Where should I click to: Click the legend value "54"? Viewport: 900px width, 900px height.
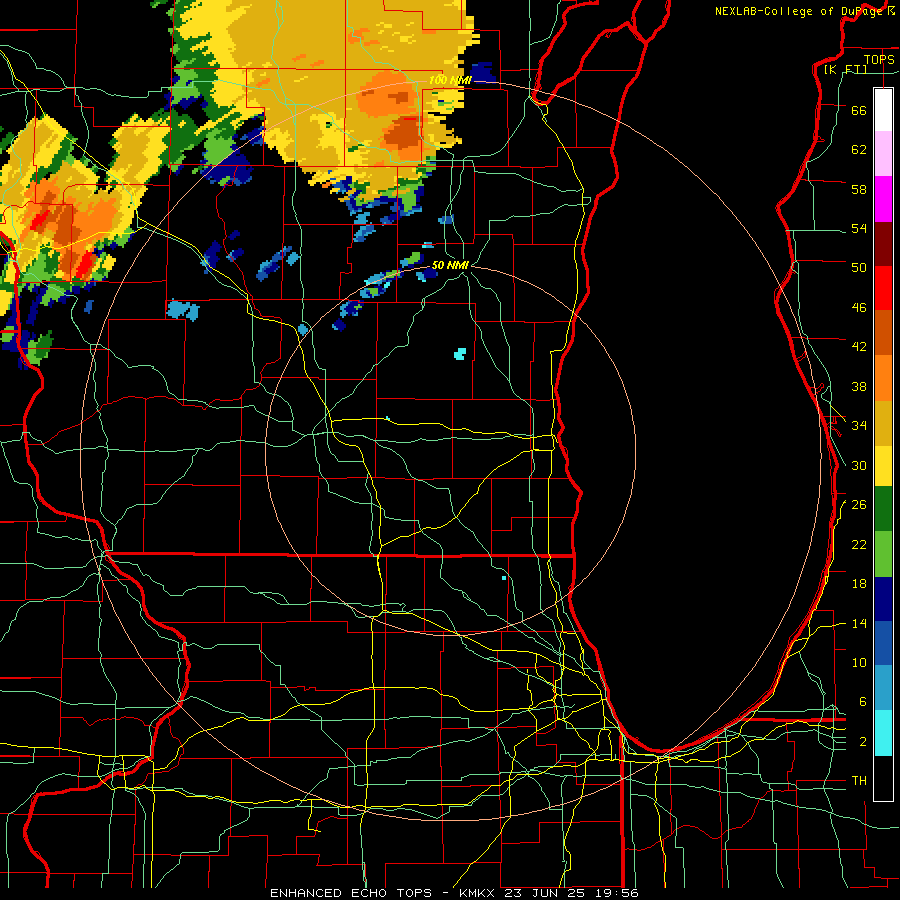(859, 228)
